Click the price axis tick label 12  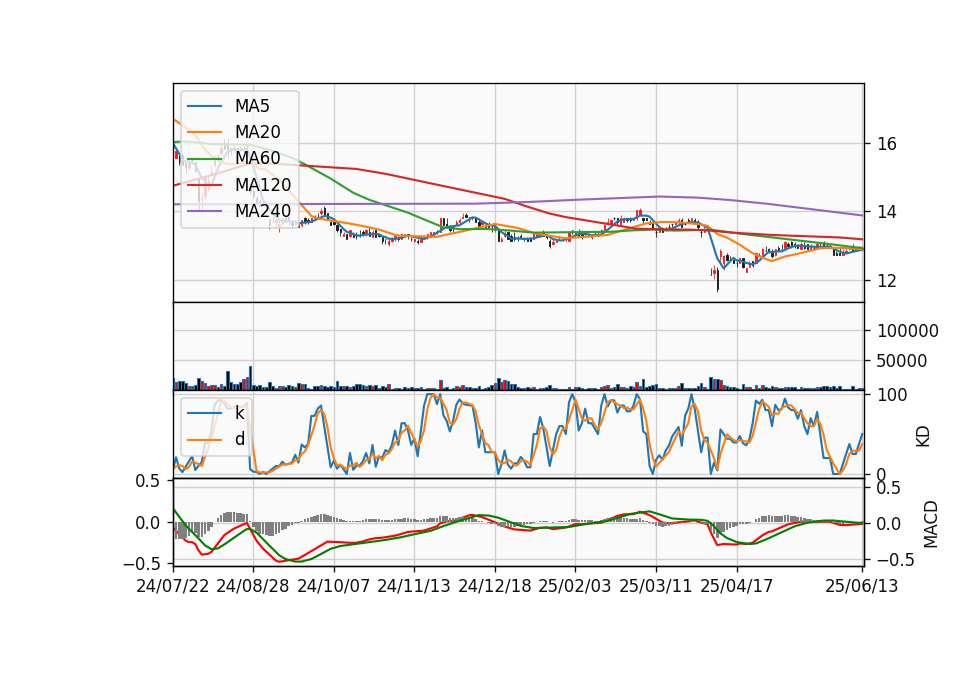point(887,281)
